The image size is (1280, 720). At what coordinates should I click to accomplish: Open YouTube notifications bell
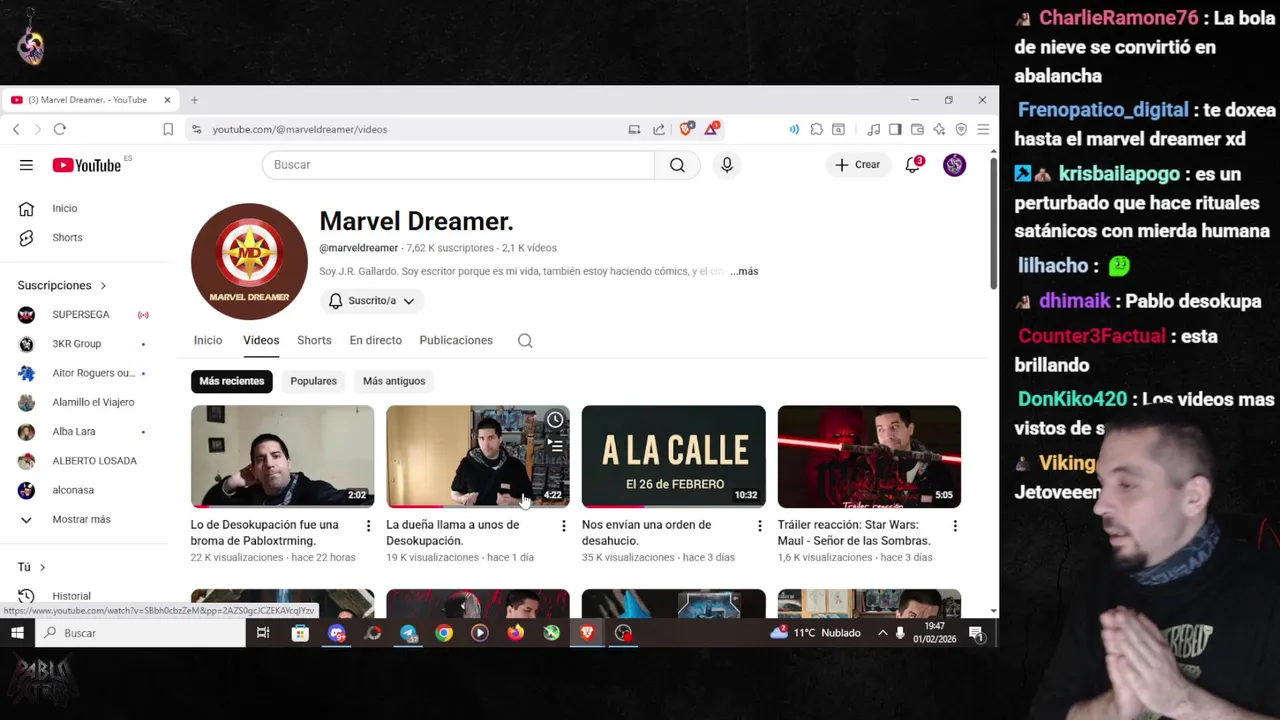click(912, 165)
